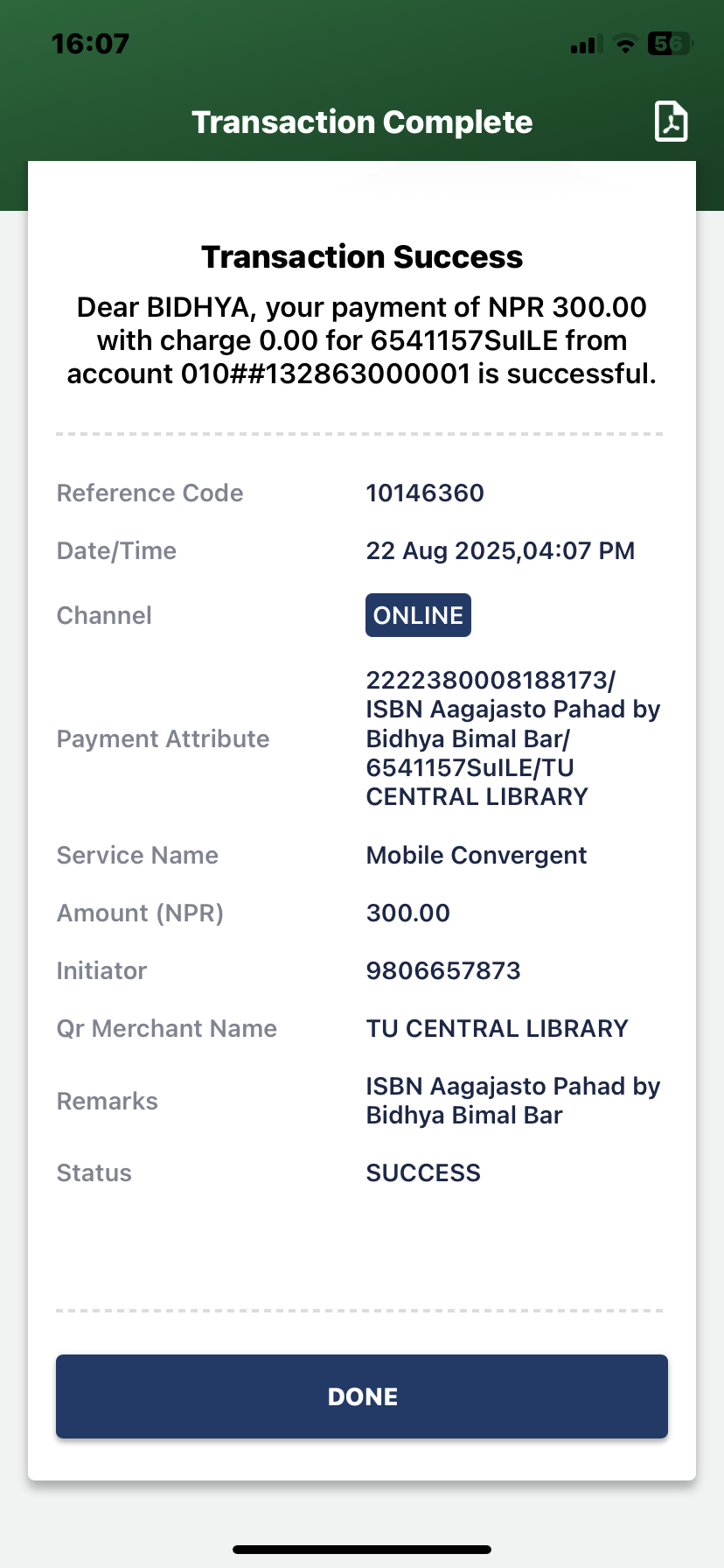The width and height of the screenshot is (724, 1568).
Task: Select the initiator number 9806657873
Action: point(443,970)
